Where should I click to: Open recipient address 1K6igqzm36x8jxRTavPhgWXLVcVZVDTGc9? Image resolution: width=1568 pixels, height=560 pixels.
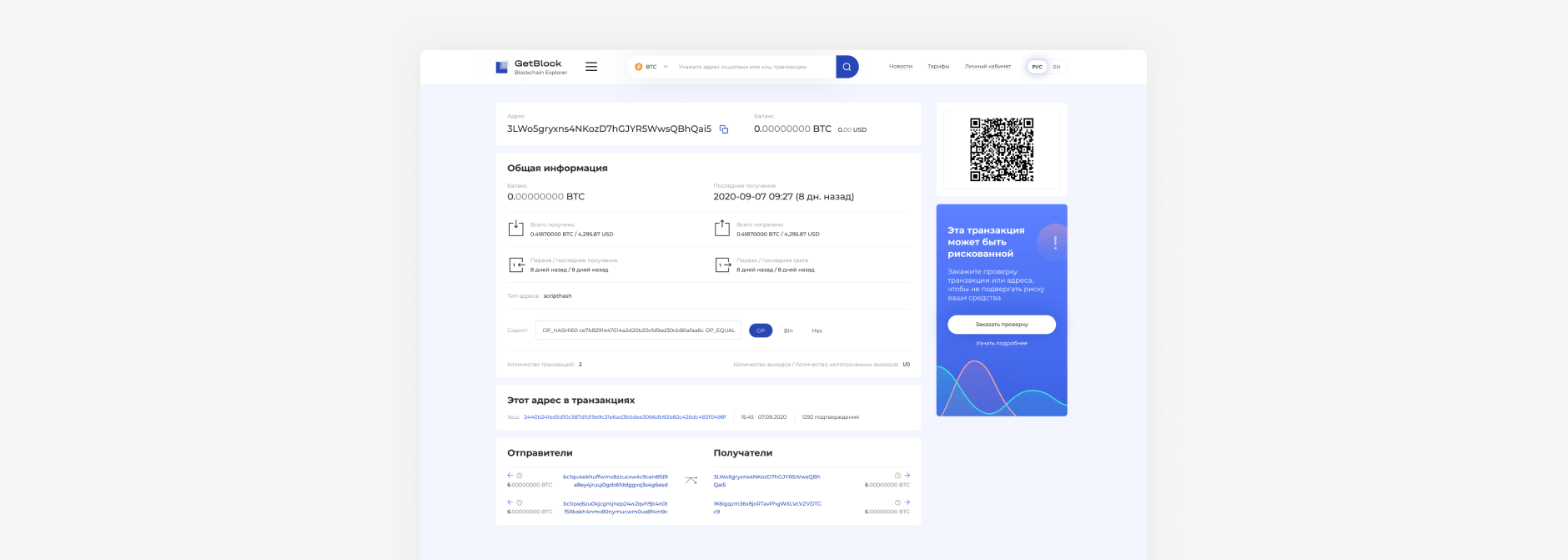coord(766,507)
